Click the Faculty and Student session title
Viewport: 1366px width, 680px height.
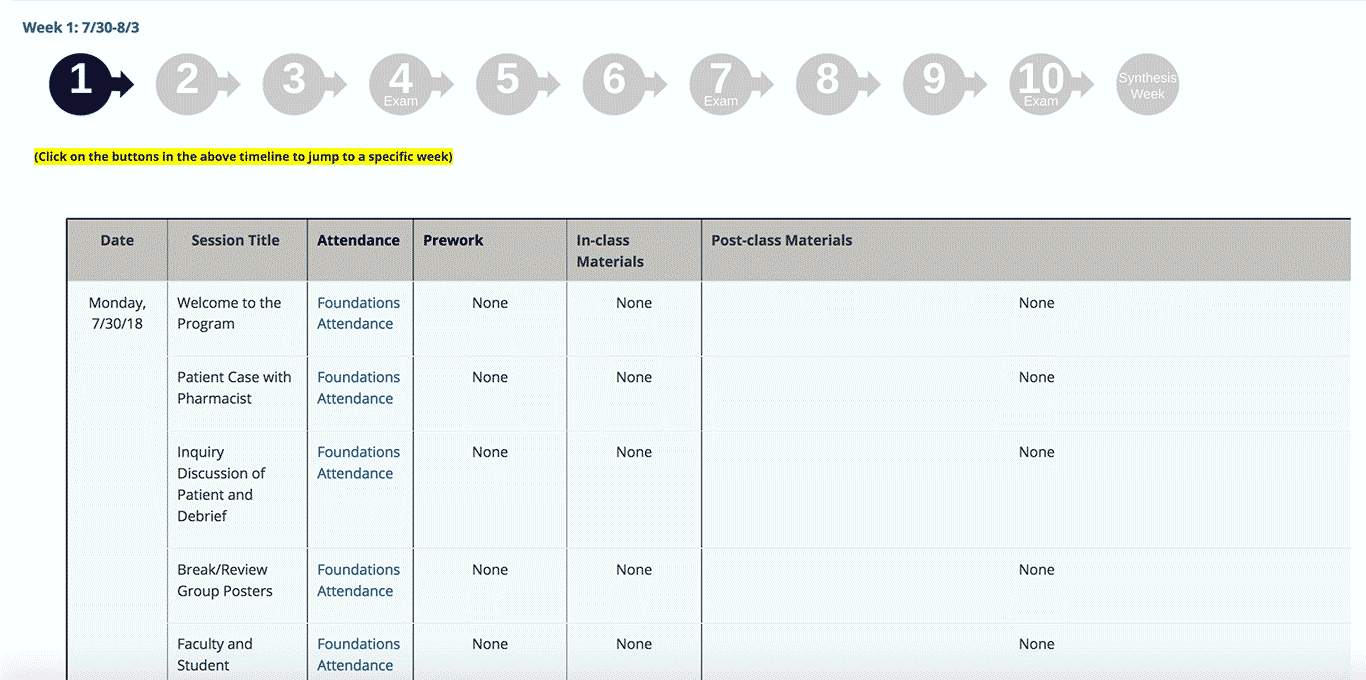[x=215, y=655]
